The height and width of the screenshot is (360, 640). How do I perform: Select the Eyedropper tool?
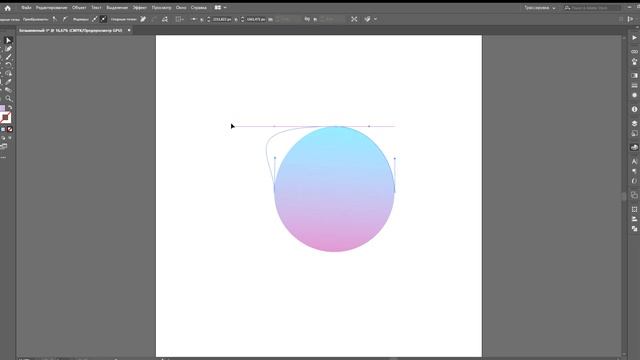(x=8, y=82)
